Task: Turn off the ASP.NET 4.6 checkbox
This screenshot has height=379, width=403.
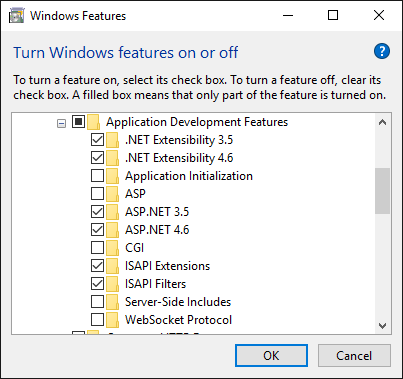Action: (x=97, y=230)
